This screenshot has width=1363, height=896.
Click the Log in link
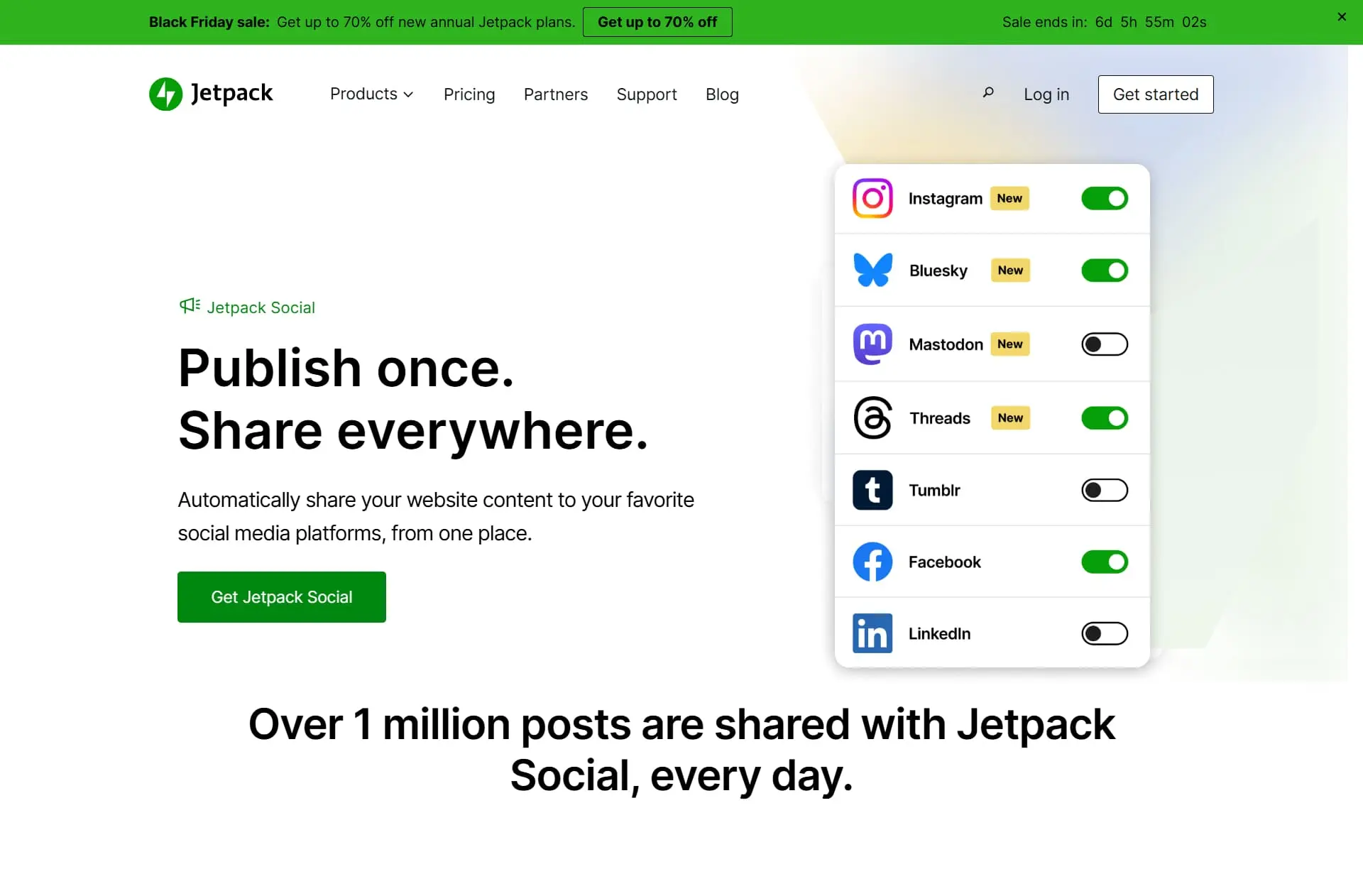[x=1046, y=94]
